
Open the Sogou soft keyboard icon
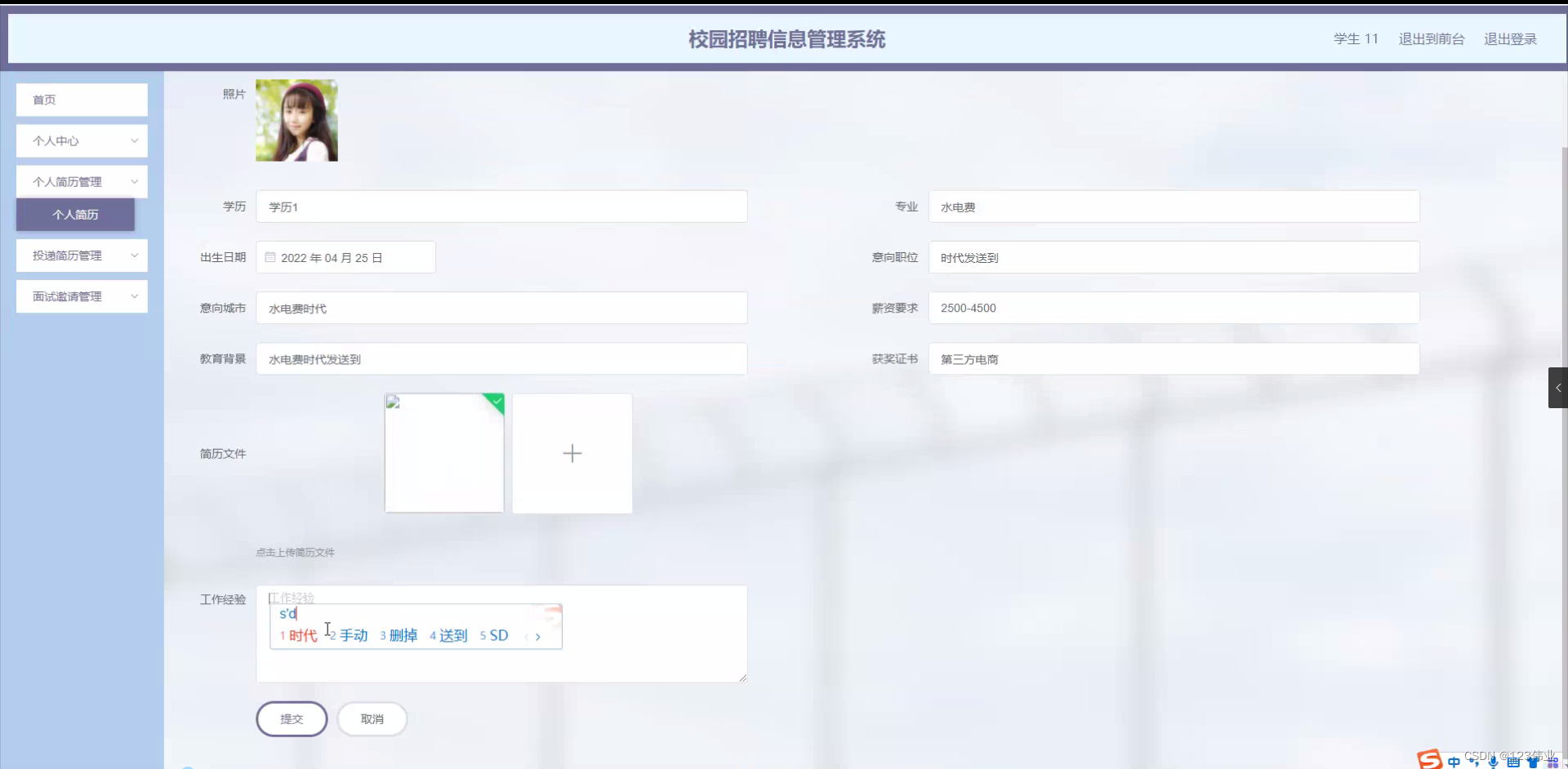coord(1515,762)
